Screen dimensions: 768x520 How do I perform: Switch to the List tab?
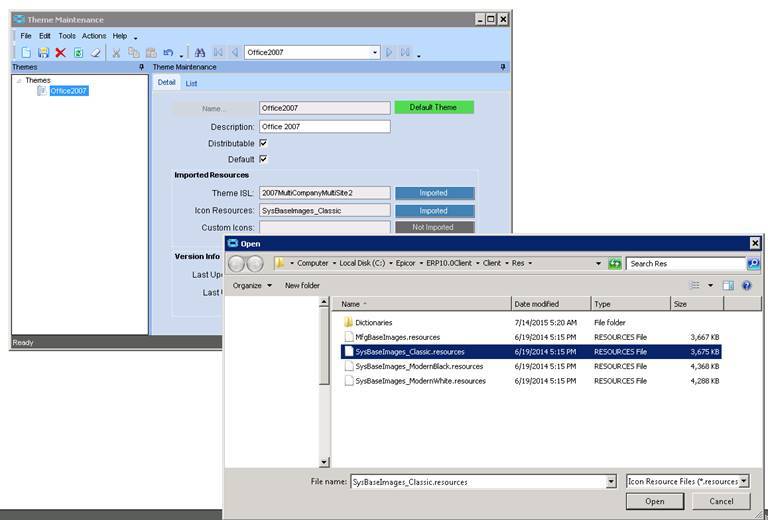(x=191, y=83)
